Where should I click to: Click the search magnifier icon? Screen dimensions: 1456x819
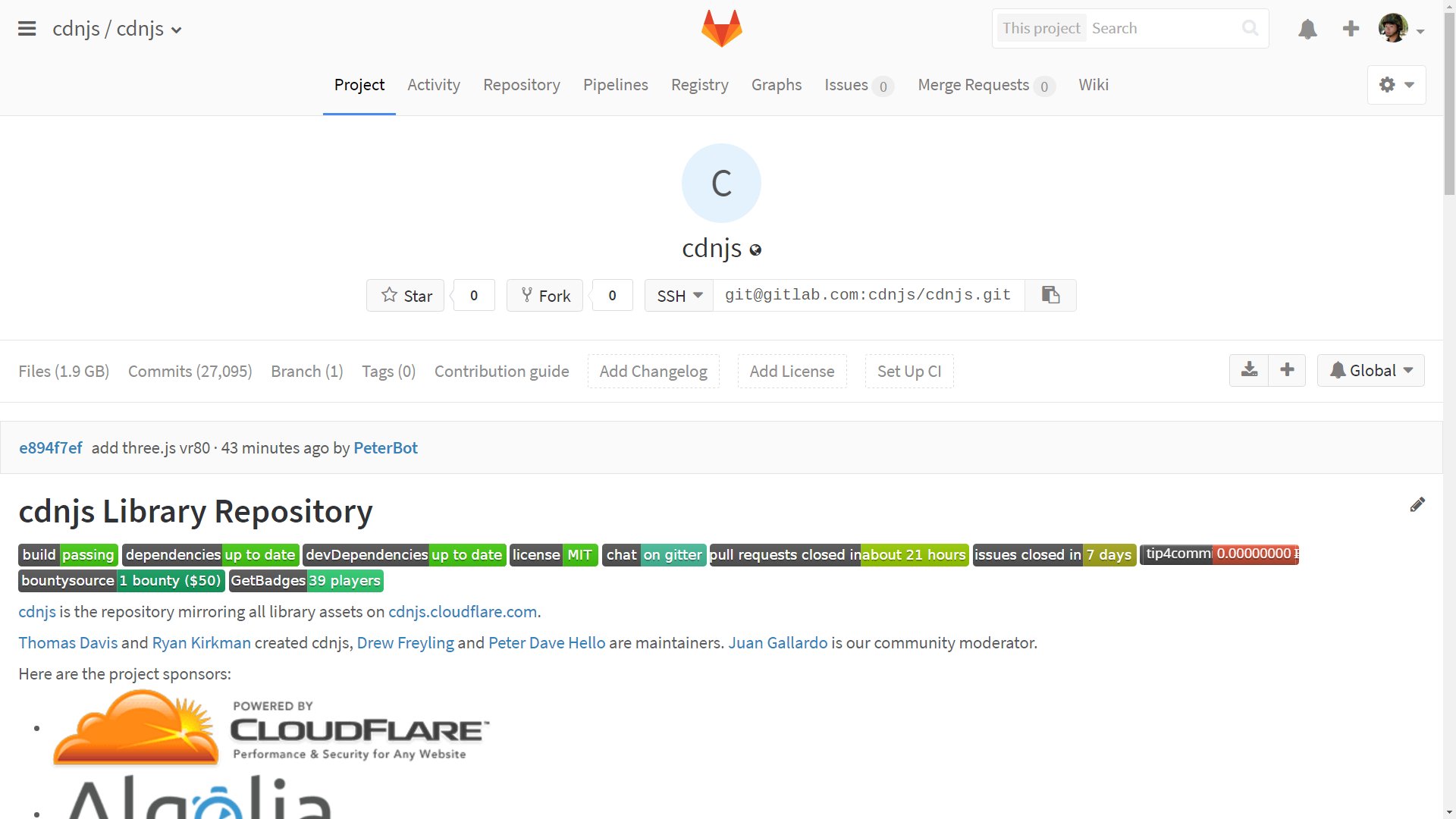tap(1250, 28)
